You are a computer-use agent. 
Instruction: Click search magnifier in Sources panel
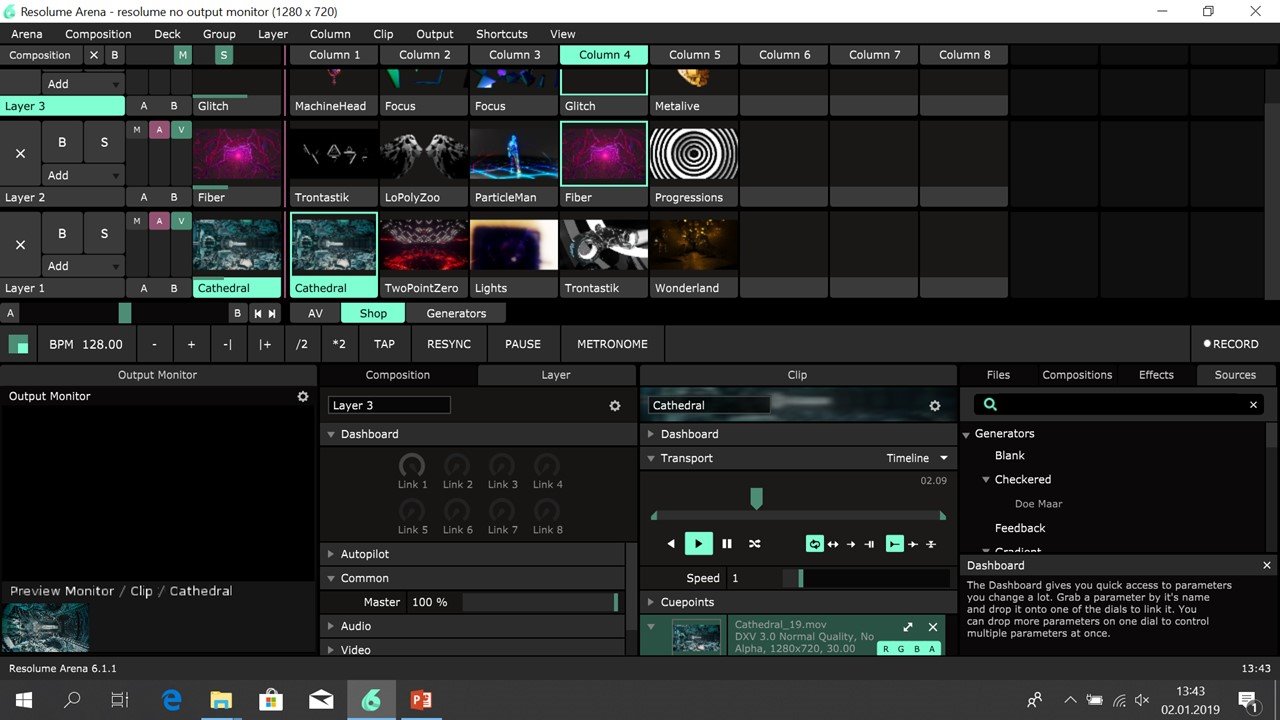coord(990,405)
